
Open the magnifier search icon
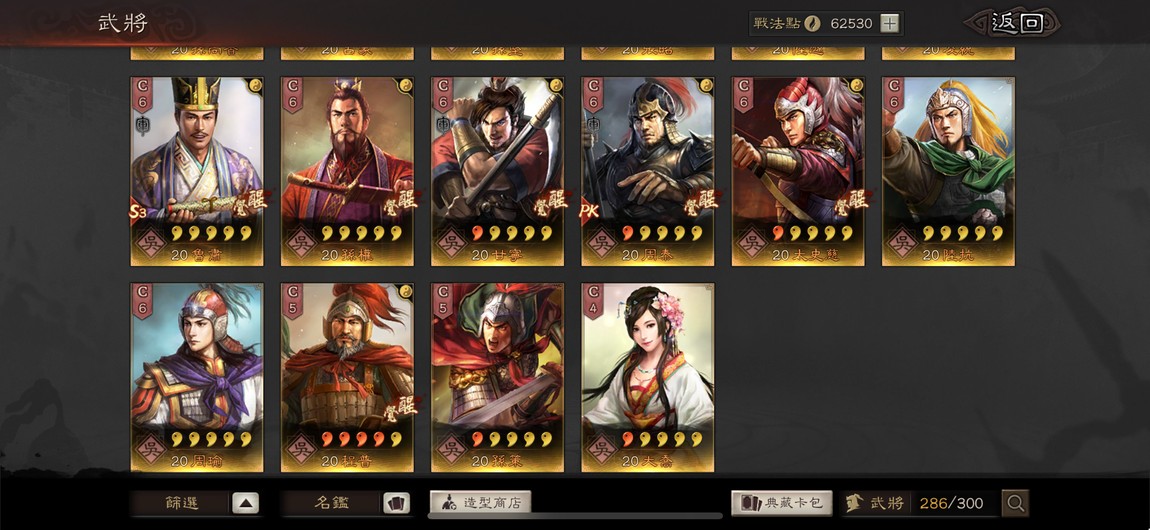(x=1015, y=503)
